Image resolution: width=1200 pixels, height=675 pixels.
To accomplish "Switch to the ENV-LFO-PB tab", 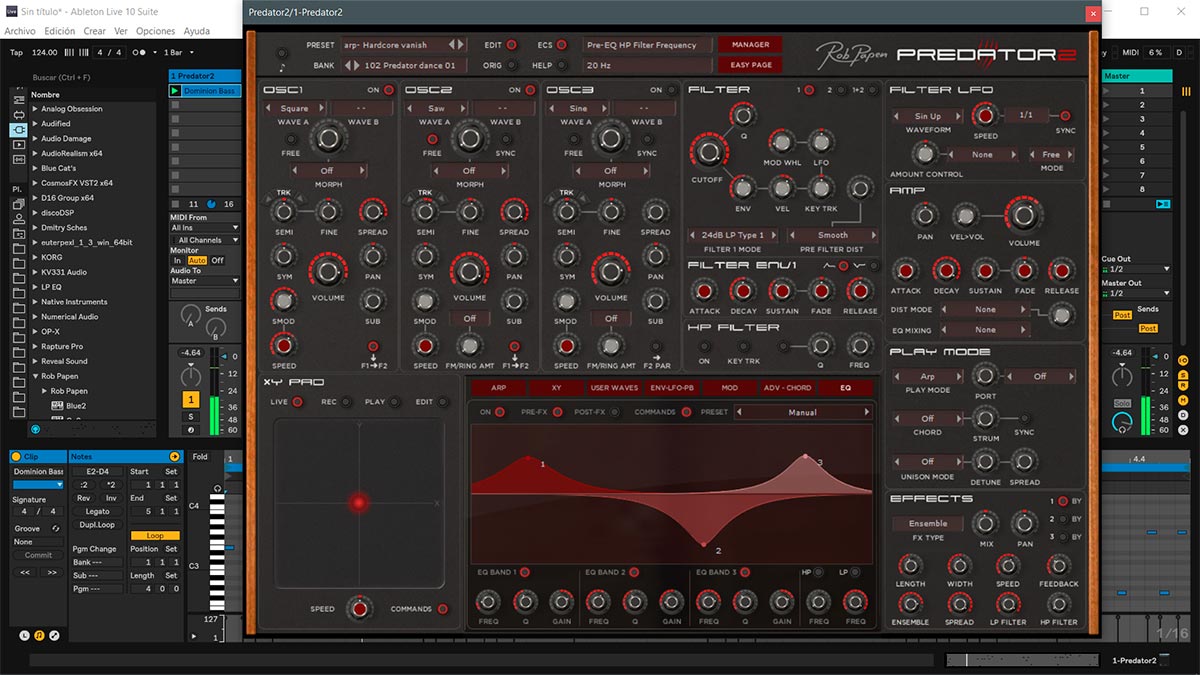I will (x=672, y=387).
